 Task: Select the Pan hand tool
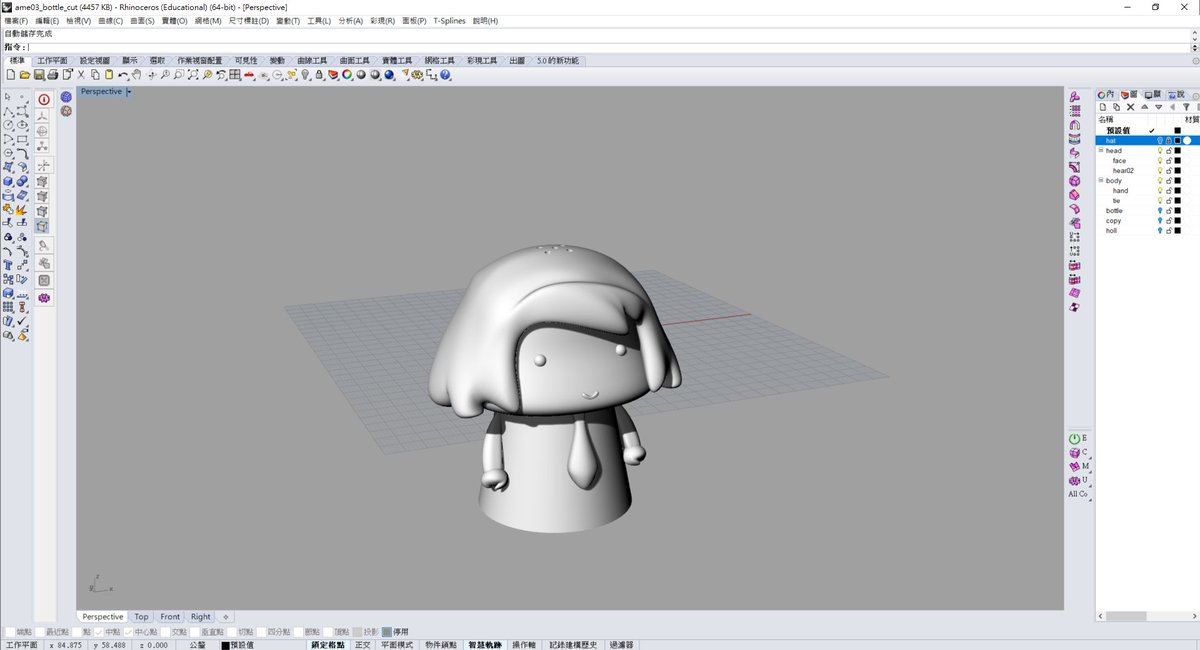(x=136, y=74)
